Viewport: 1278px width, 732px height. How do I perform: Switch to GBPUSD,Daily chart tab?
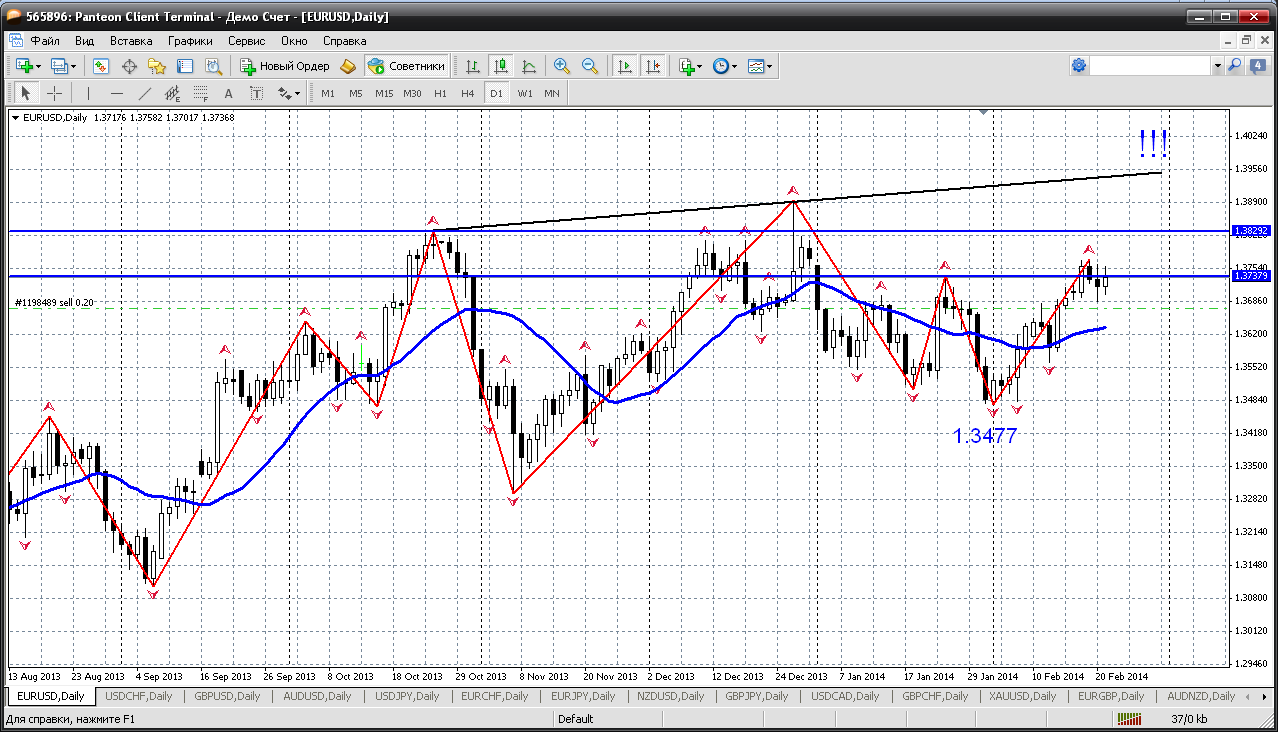pos(227,696)
